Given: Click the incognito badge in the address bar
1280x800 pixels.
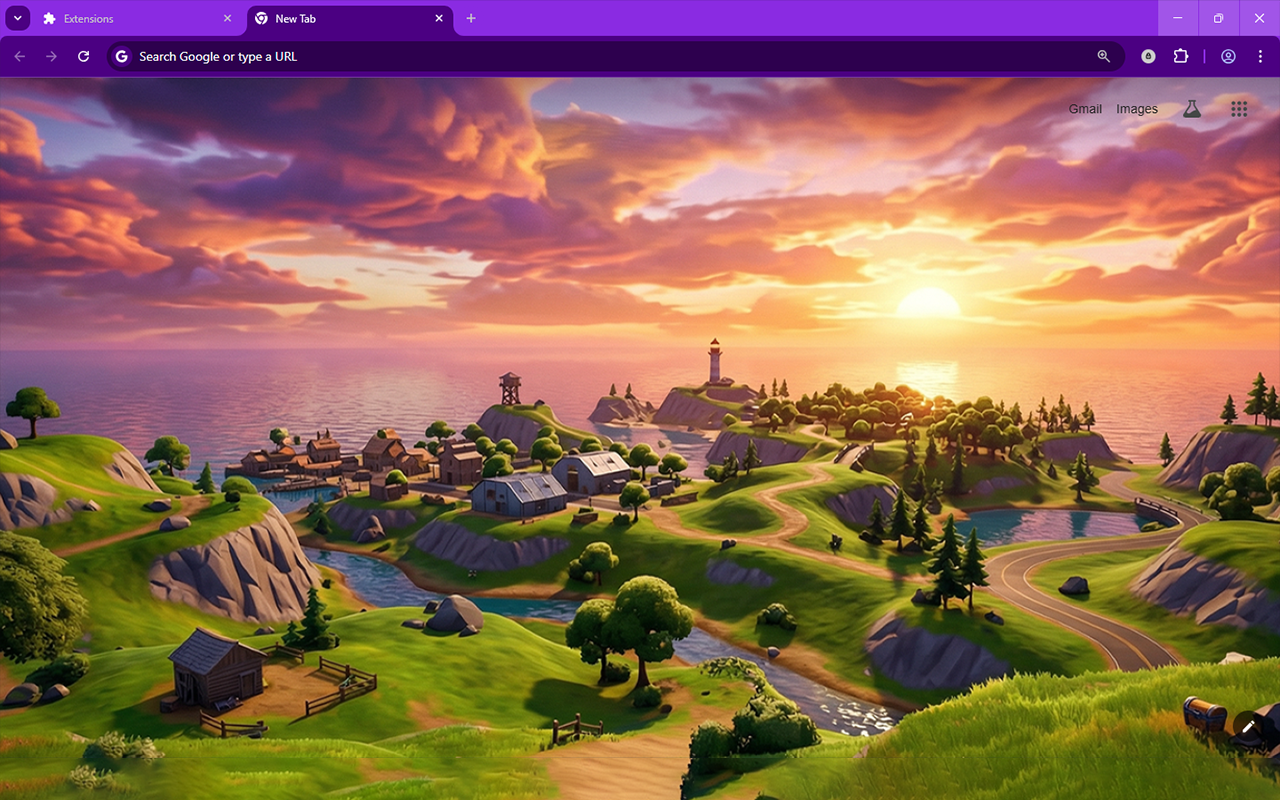Looking at the screenshot, I should (1147, 57).
